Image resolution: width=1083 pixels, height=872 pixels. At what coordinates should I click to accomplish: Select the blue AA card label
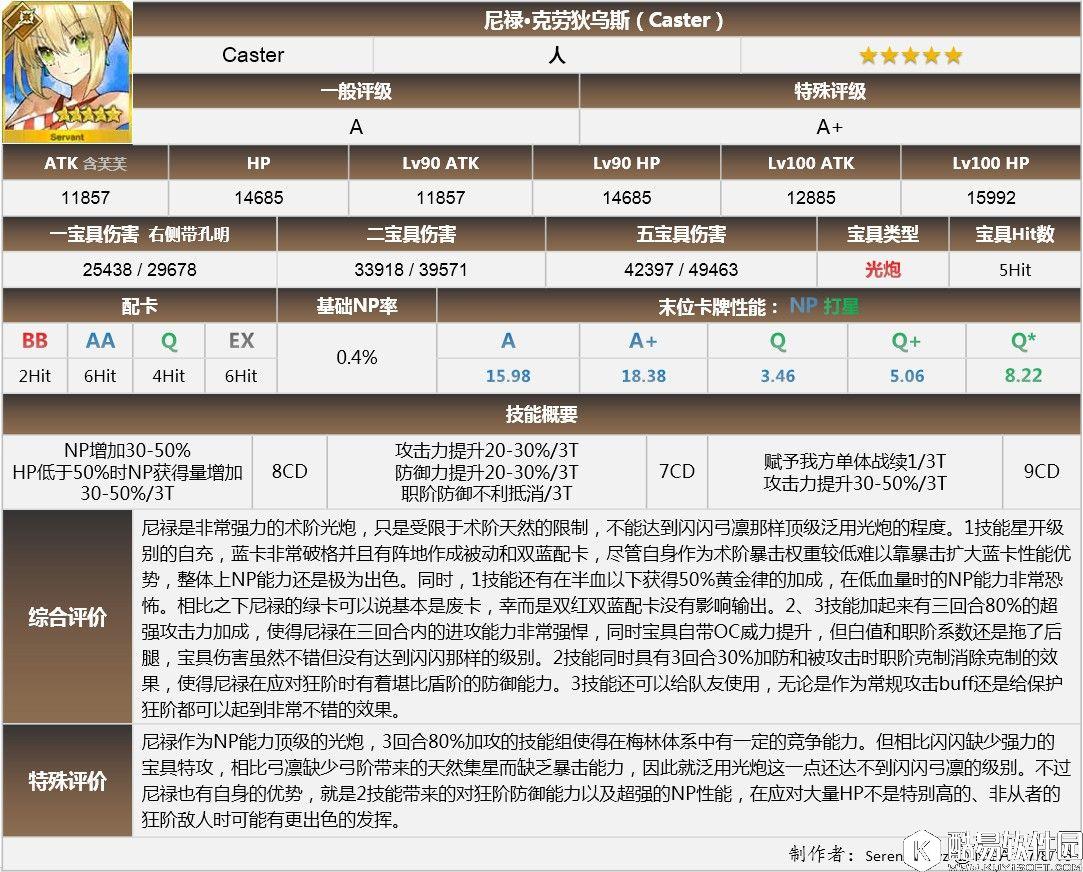[100, 341]
